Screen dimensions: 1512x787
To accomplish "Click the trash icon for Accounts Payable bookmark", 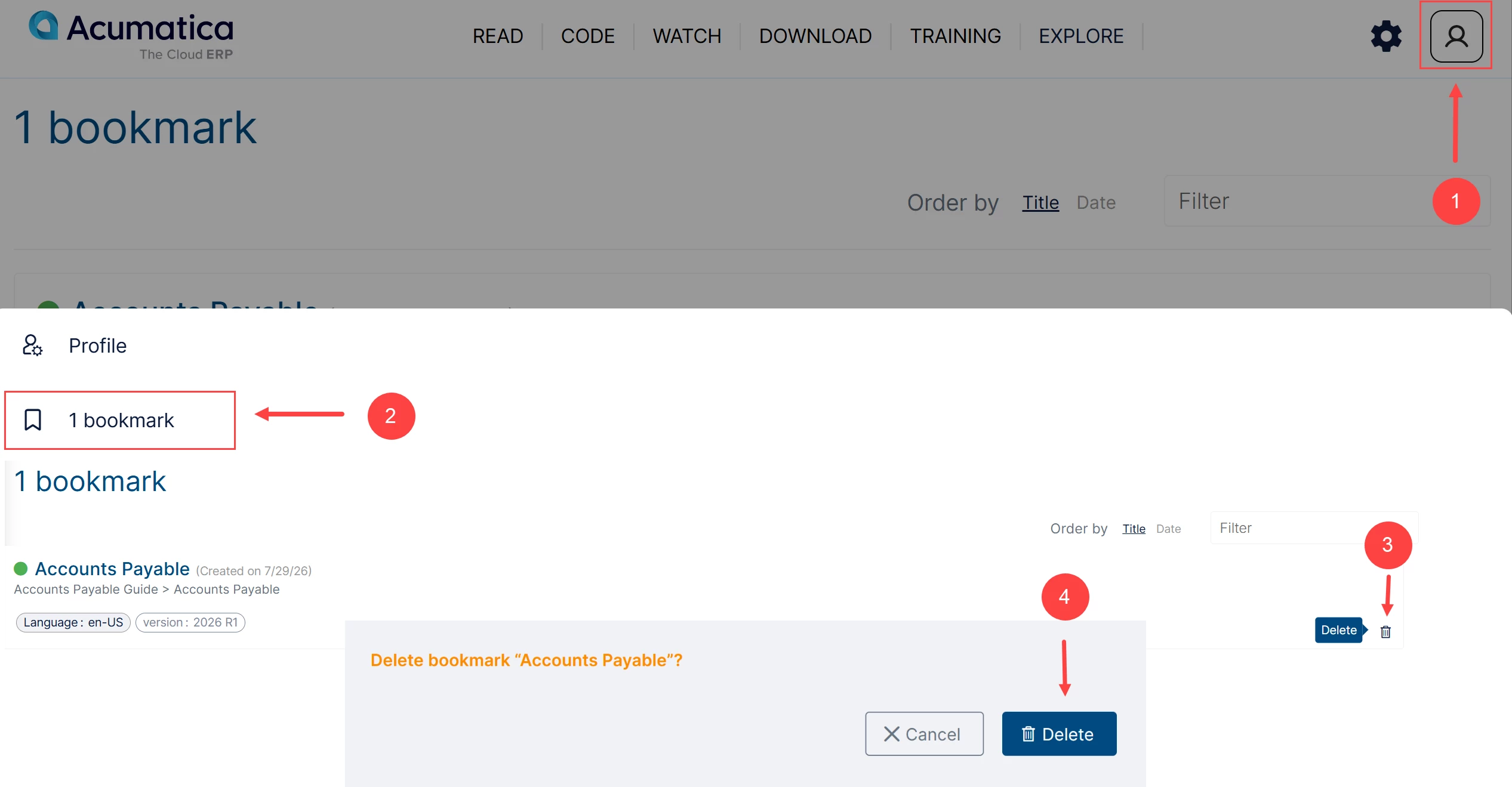I will [x=1385, y=631].
